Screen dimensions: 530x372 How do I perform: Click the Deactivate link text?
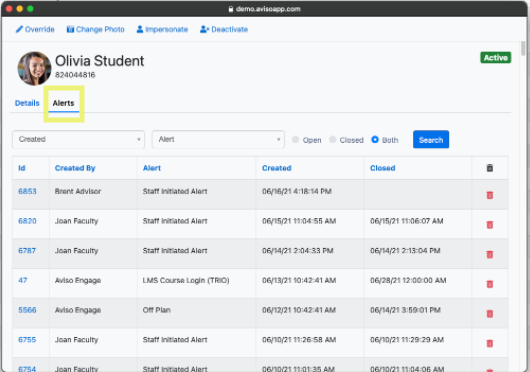pos(230,29)
